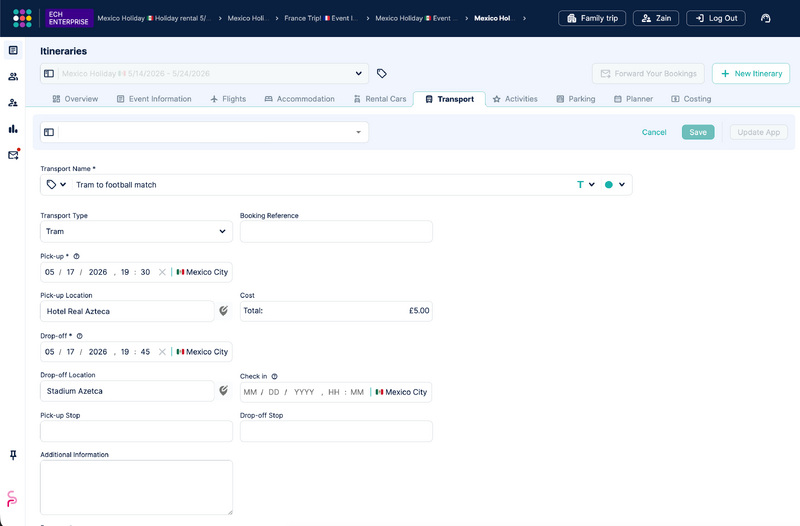The image size is (800, 526).
Task: Click the Drop-off Location field
Action: point(127,391)
